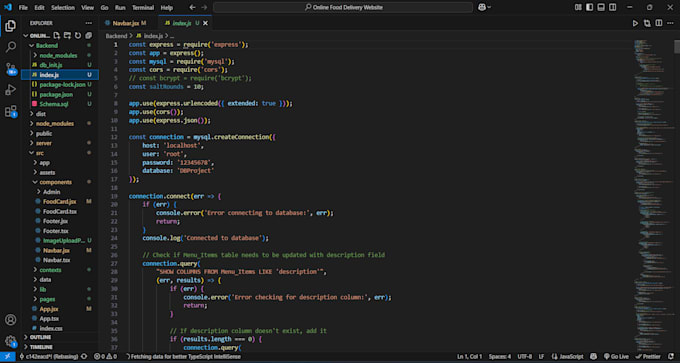The image size is (680, 363).
Task: Click the VS Code logo icon in the title bar
Action: (8, 7)
